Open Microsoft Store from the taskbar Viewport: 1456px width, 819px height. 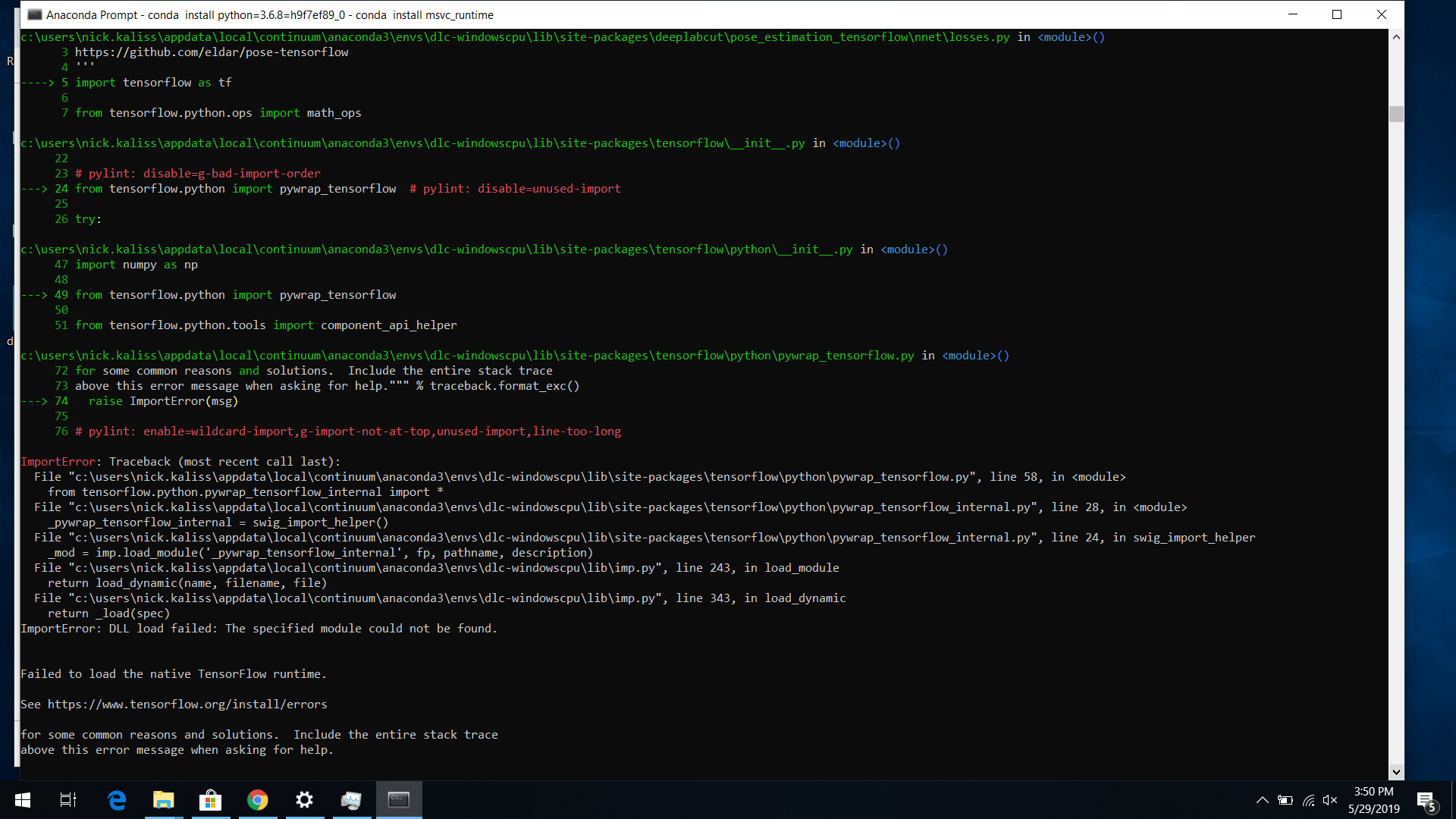211,800
